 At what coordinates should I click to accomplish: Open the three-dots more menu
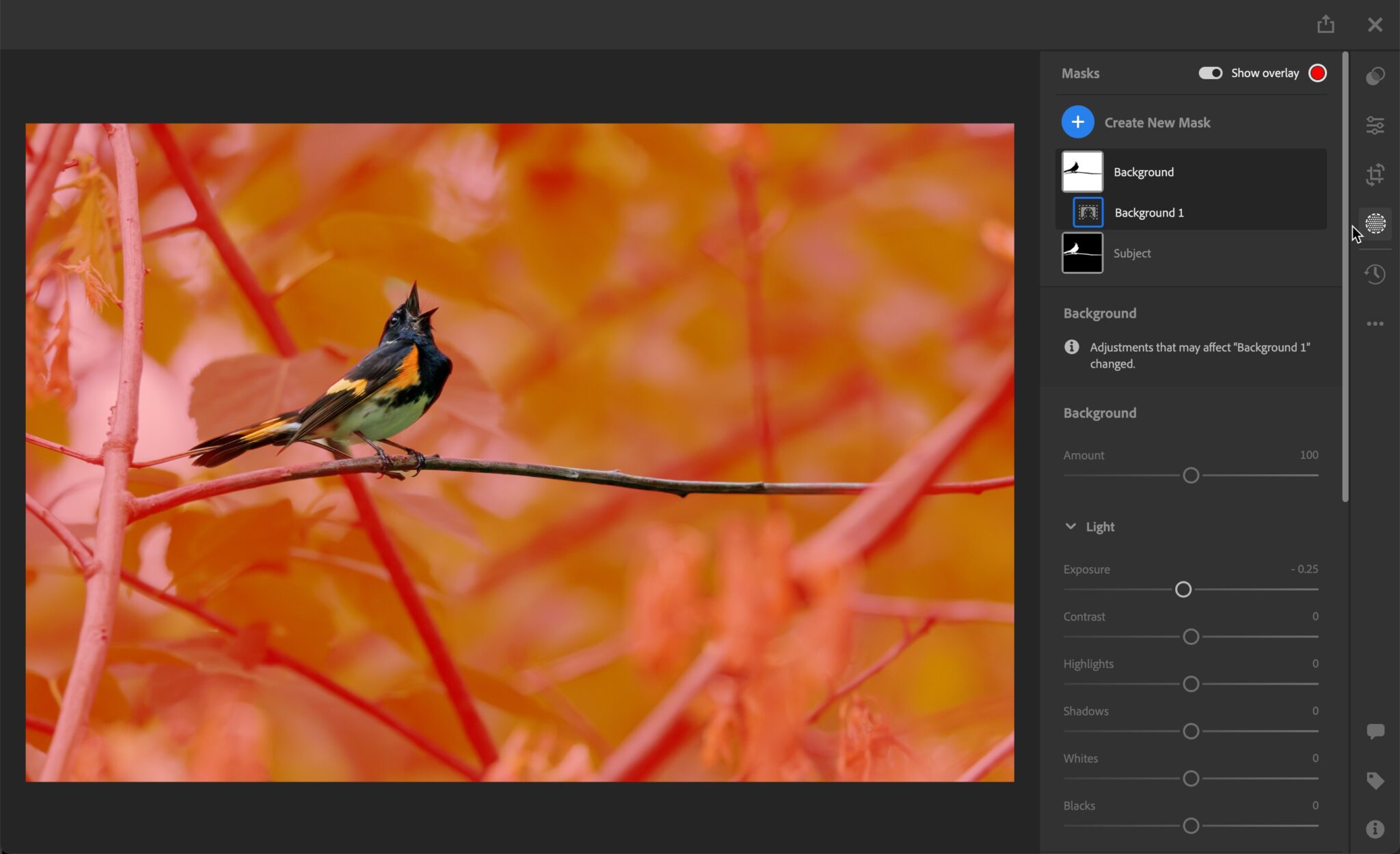[x=1375, y=324]
